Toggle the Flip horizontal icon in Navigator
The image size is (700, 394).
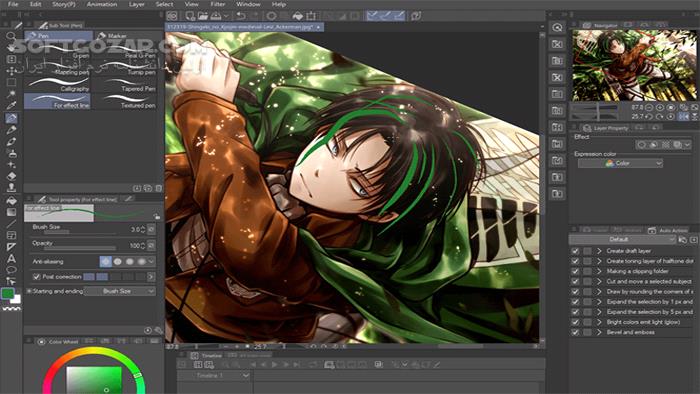(x=683, y=116)
